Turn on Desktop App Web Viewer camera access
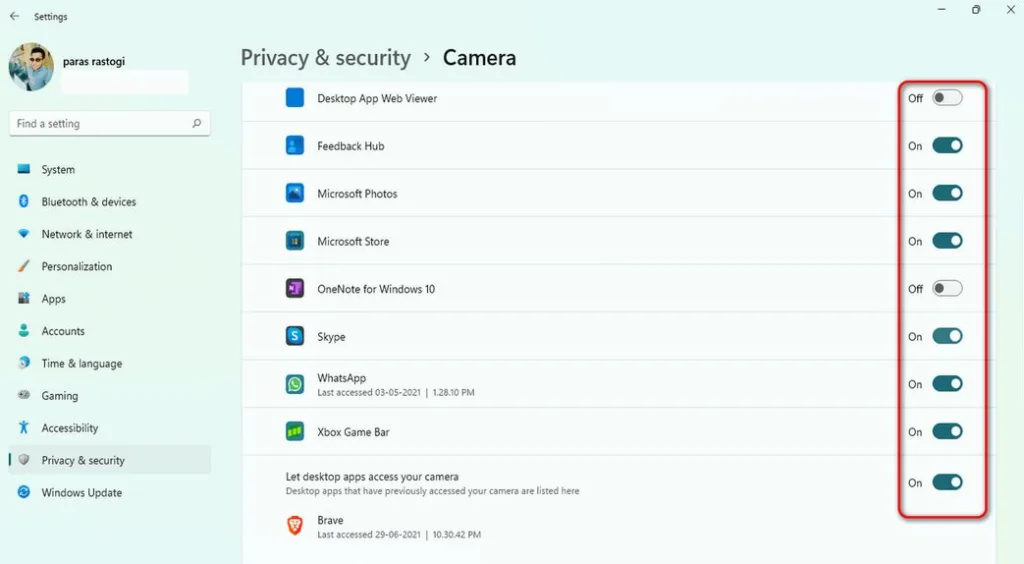 [x=947, y=98]
